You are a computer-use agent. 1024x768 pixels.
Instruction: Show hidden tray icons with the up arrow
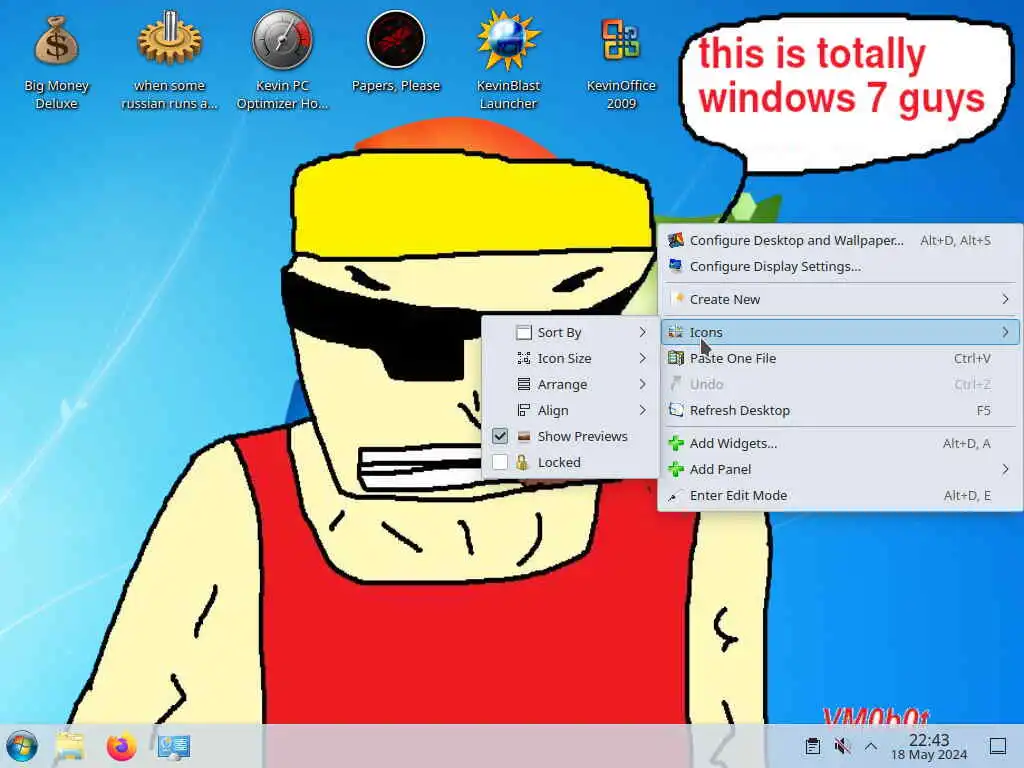pyautogui.click(x=871, y=746)
